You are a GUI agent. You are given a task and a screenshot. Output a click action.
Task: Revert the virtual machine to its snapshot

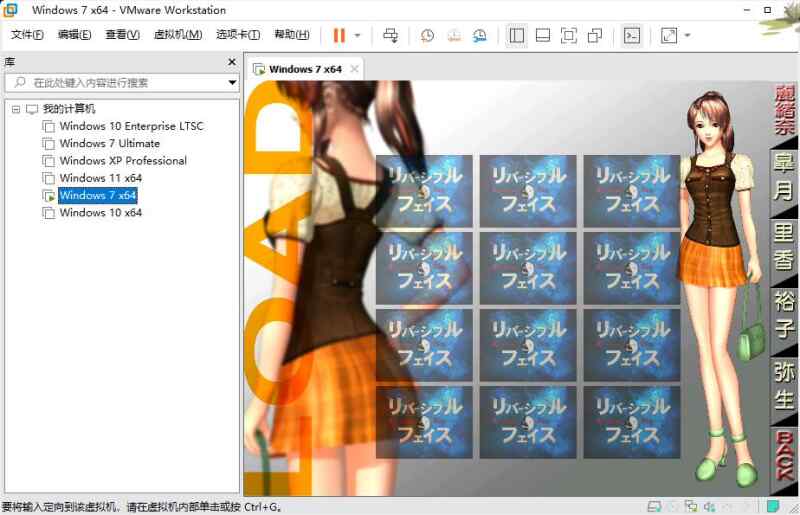pyautogui.click(x=454, y=35)
